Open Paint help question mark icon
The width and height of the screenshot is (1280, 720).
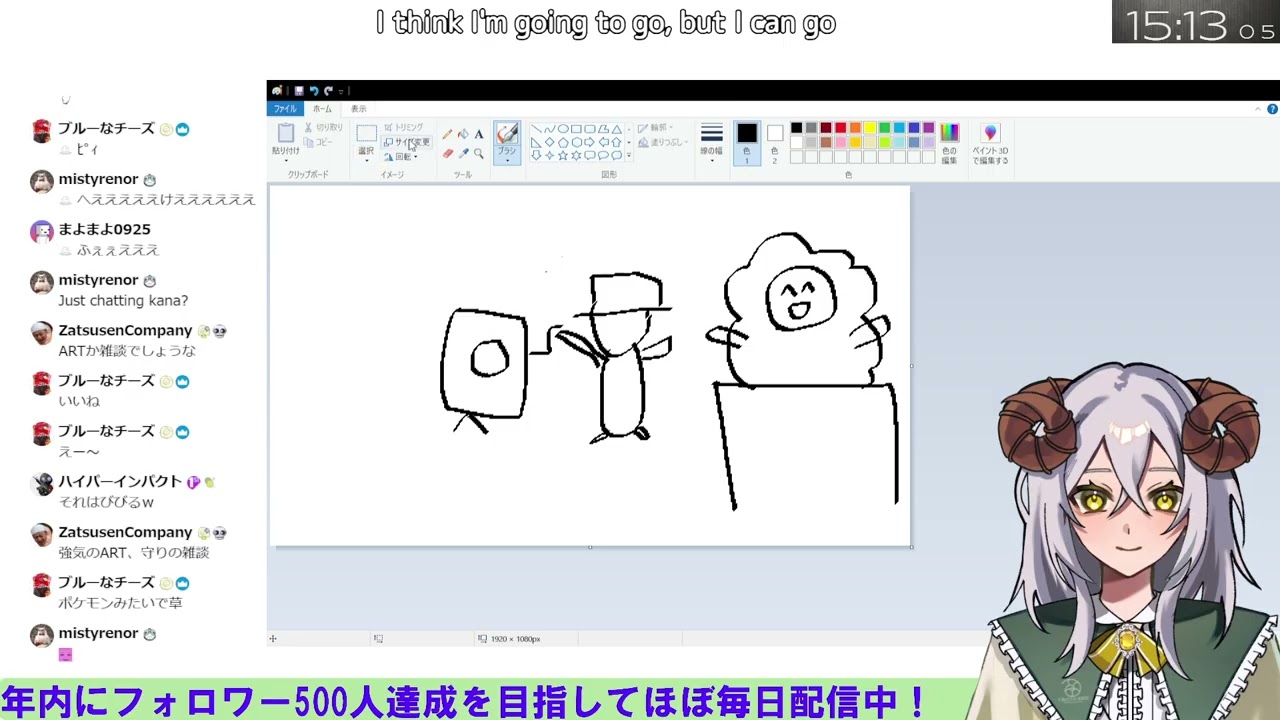tap(1272, 109)
